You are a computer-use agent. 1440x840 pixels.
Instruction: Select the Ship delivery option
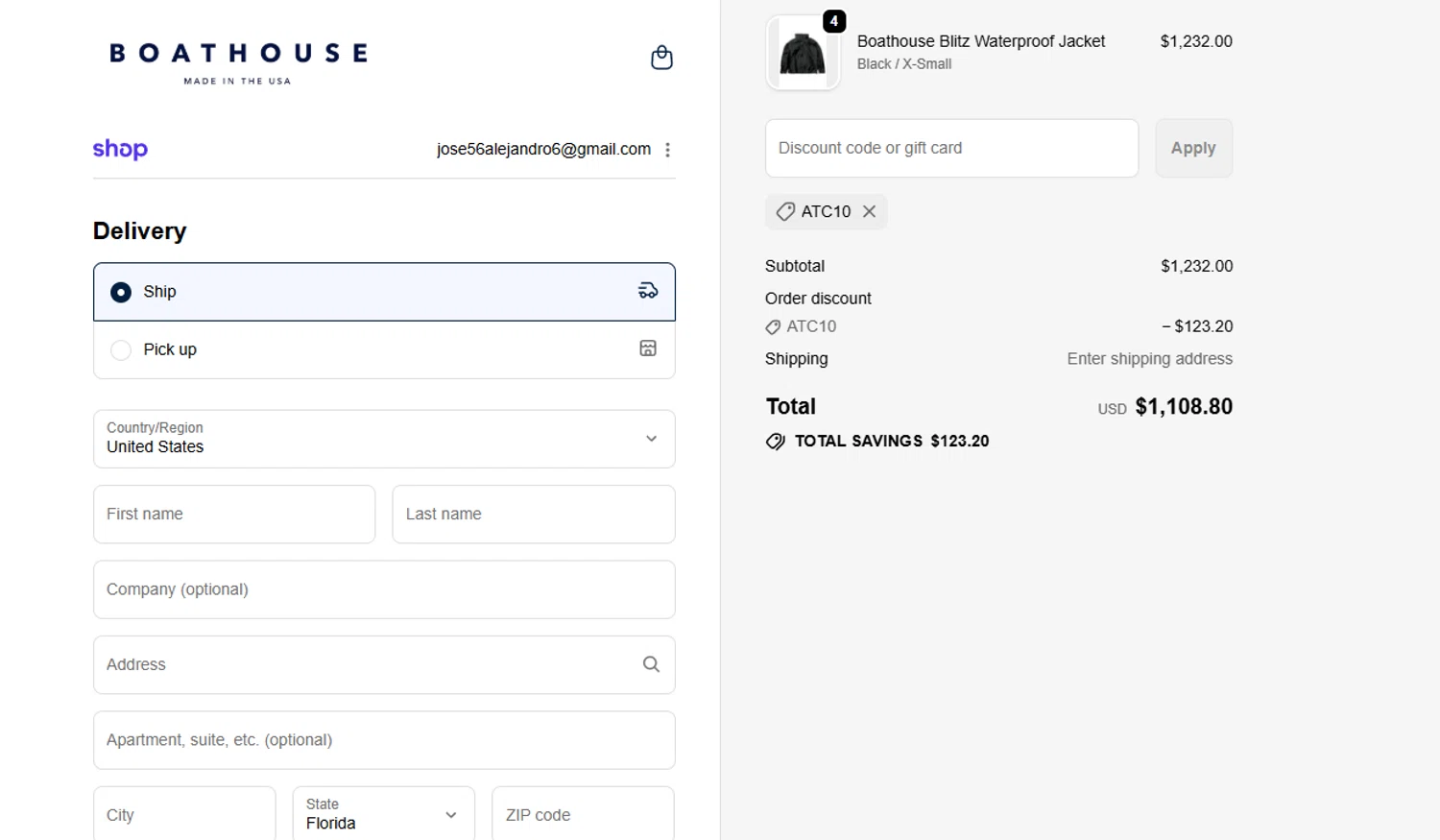click(x=121, y=292)
